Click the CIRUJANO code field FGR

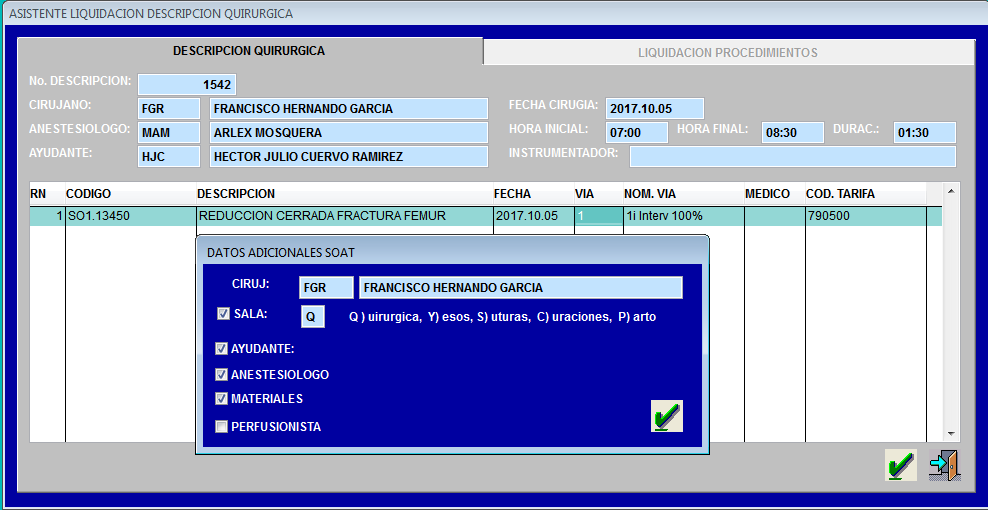coord(169,108)
